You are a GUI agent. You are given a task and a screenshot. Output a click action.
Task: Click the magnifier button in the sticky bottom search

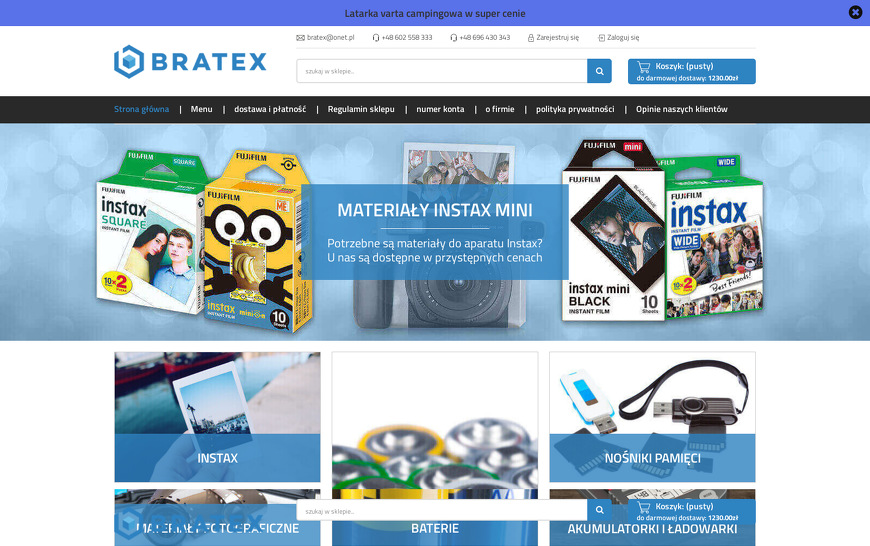[599, 510]
